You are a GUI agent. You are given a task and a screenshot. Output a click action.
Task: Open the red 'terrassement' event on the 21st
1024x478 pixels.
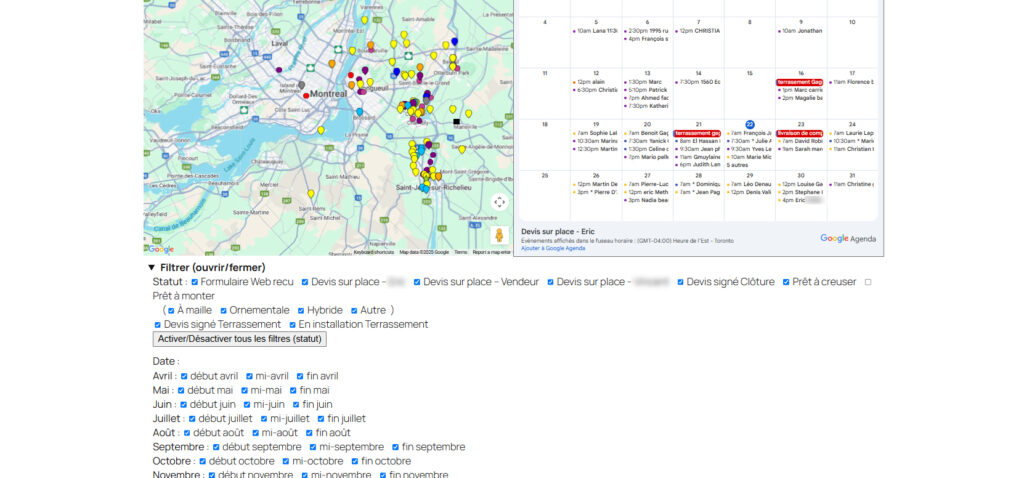click(x=698, y=133)
